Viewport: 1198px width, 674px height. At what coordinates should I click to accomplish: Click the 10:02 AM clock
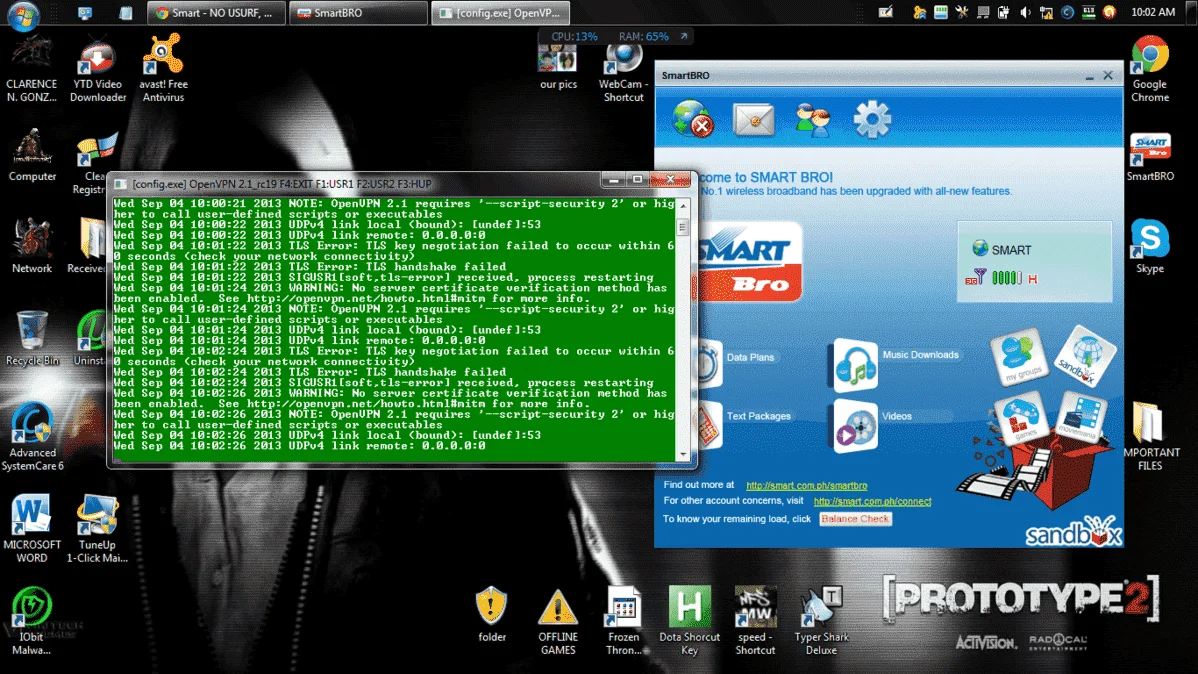click(1153, 12)
